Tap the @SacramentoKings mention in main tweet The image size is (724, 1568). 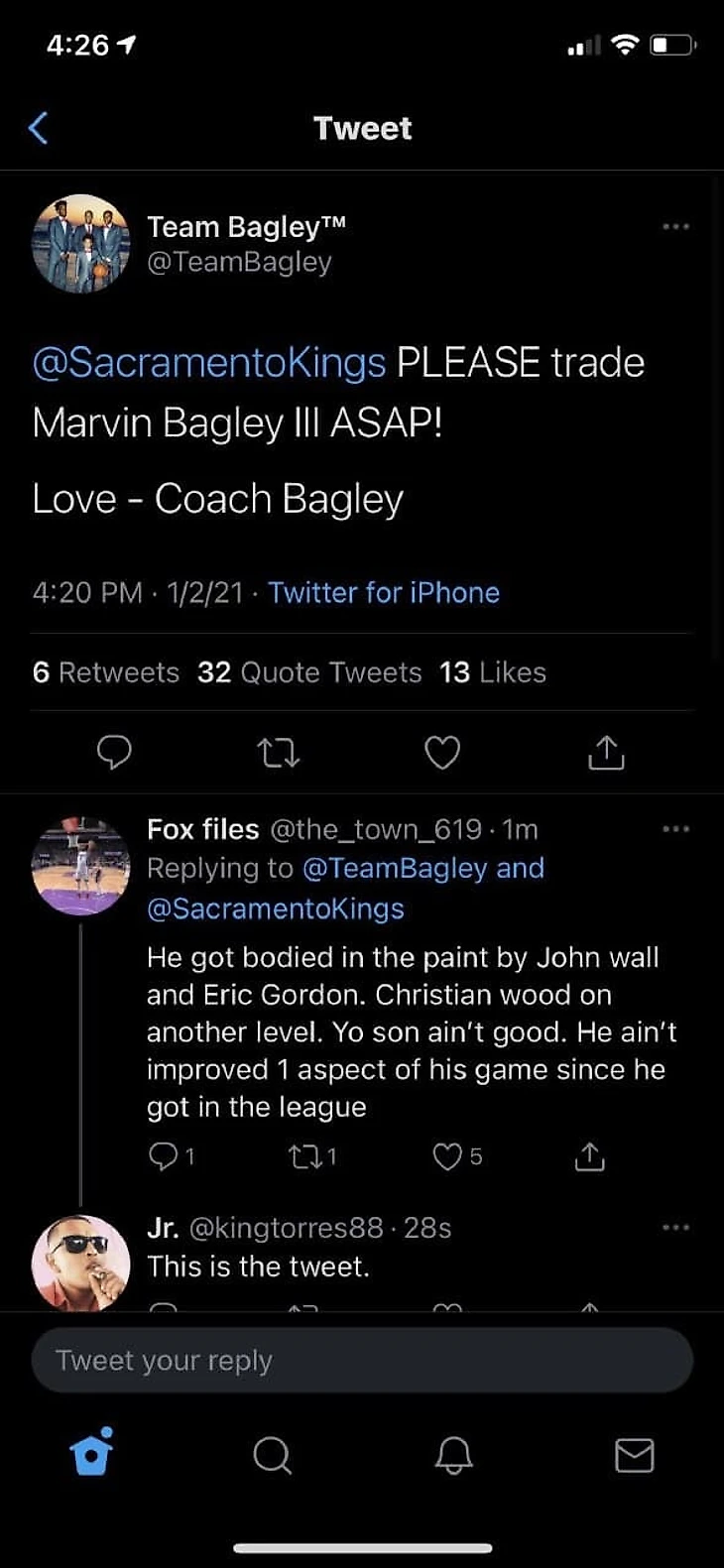pyautogui.click(x=209, y=363)
